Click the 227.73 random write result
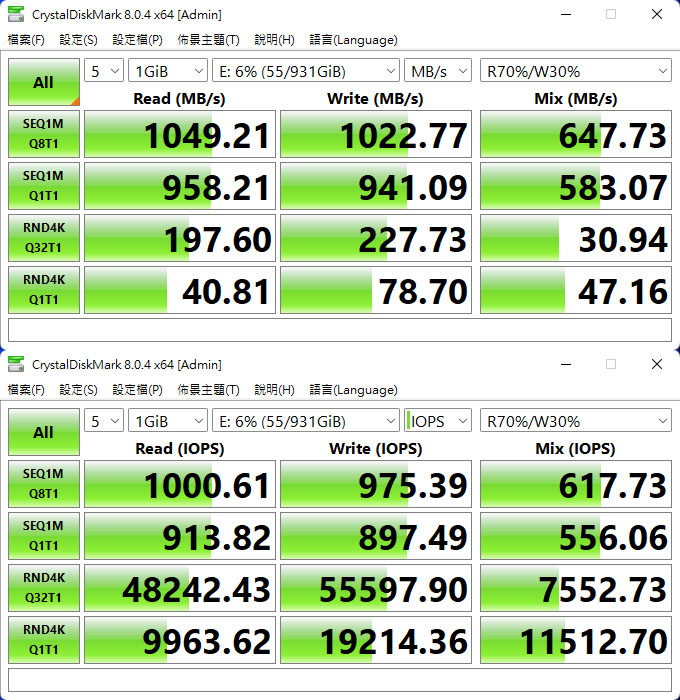The width and height of the screenshot is (680, 700). [x=376, y=238]
